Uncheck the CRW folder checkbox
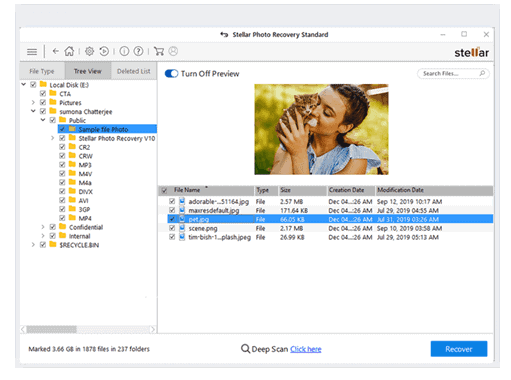The width and height of the screenshot is (511, 380). (62, 156)
